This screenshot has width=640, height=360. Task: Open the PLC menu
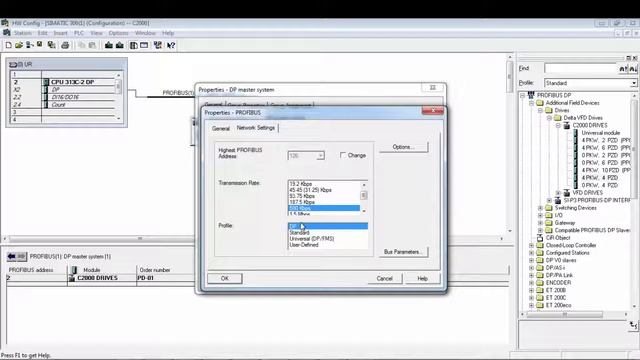click(79, 33)
